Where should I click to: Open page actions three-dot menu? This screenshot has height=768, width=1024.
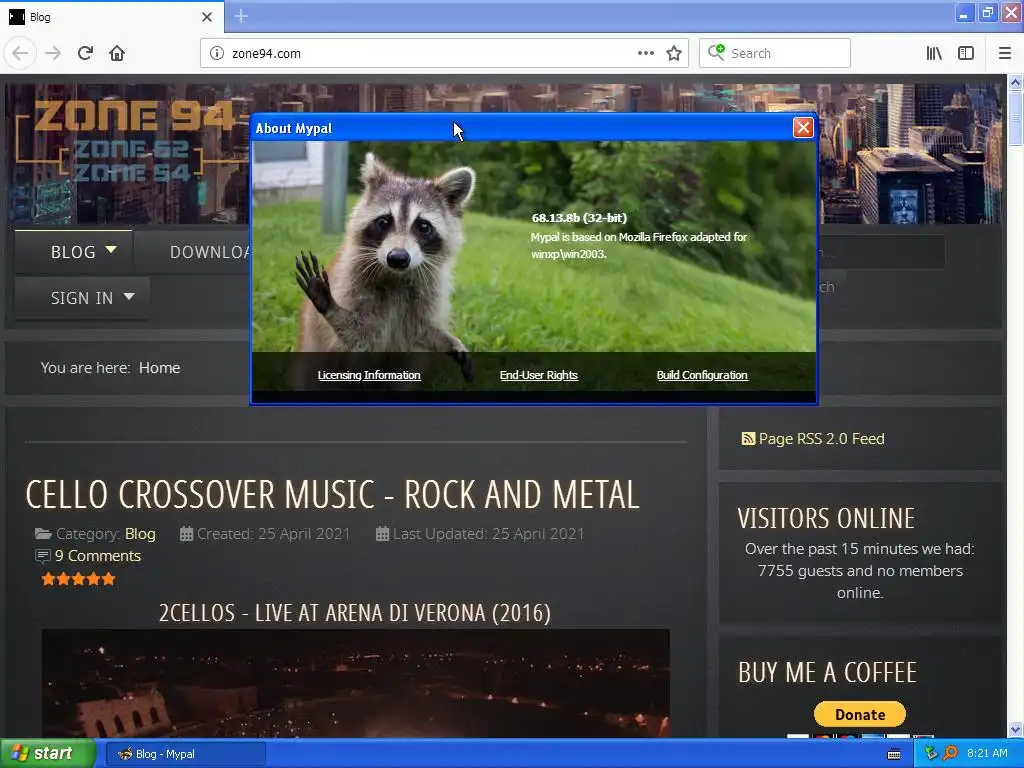coord(645,54)
